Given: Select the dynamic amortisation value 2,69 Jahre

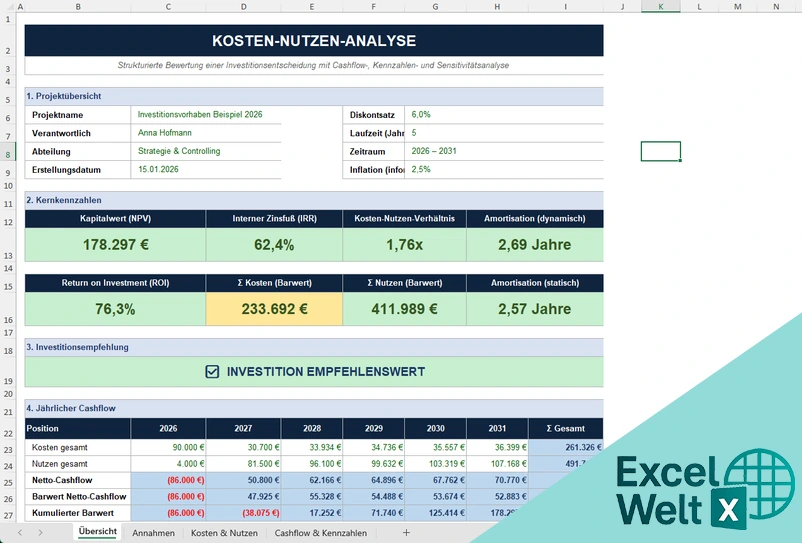Looking at the screenshot, I should point(535,244).
